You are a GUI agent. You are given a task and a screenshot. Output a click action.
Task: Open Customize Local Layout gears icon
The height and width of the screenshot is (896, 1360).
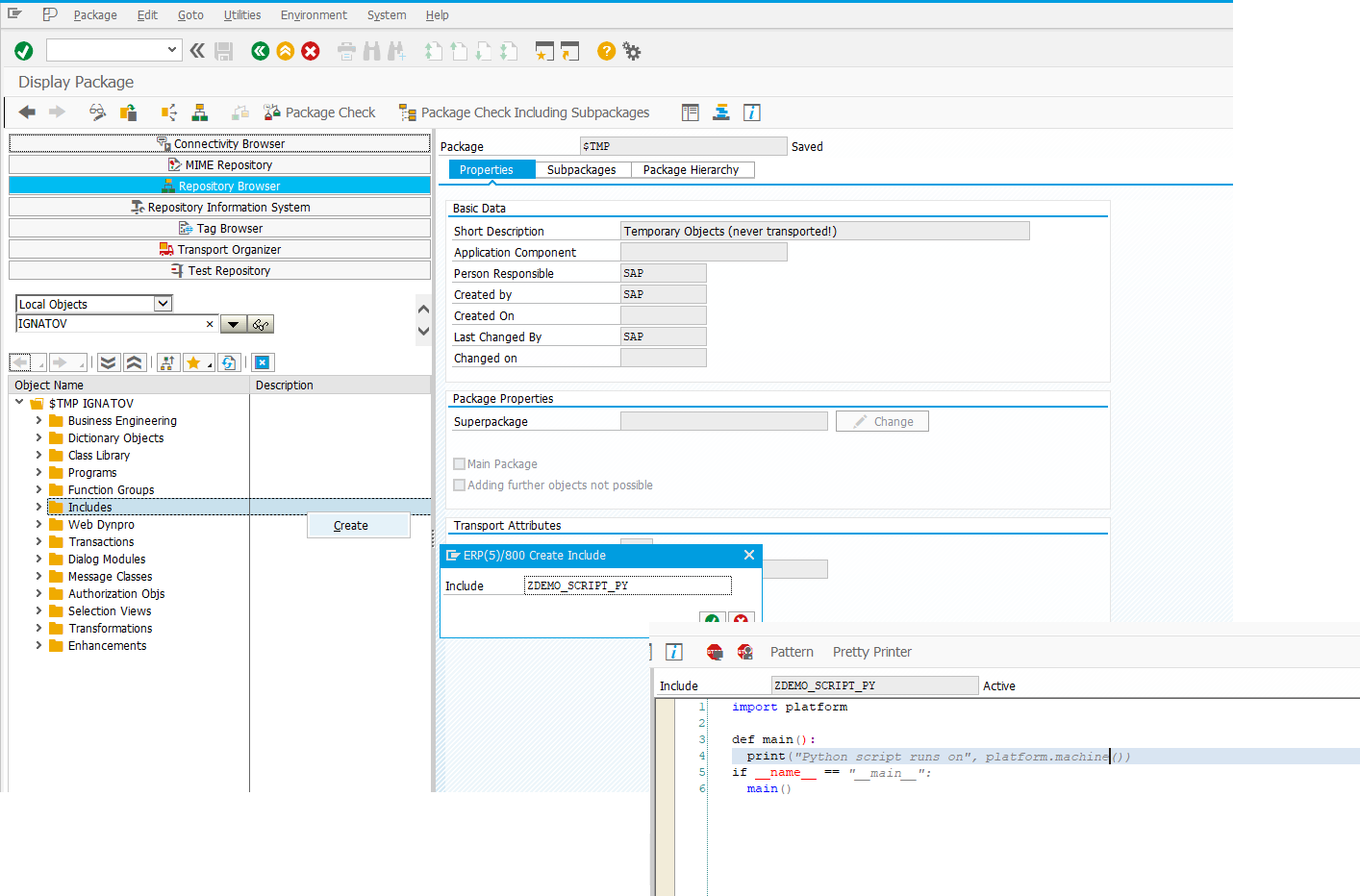click(x=632, y=51)
